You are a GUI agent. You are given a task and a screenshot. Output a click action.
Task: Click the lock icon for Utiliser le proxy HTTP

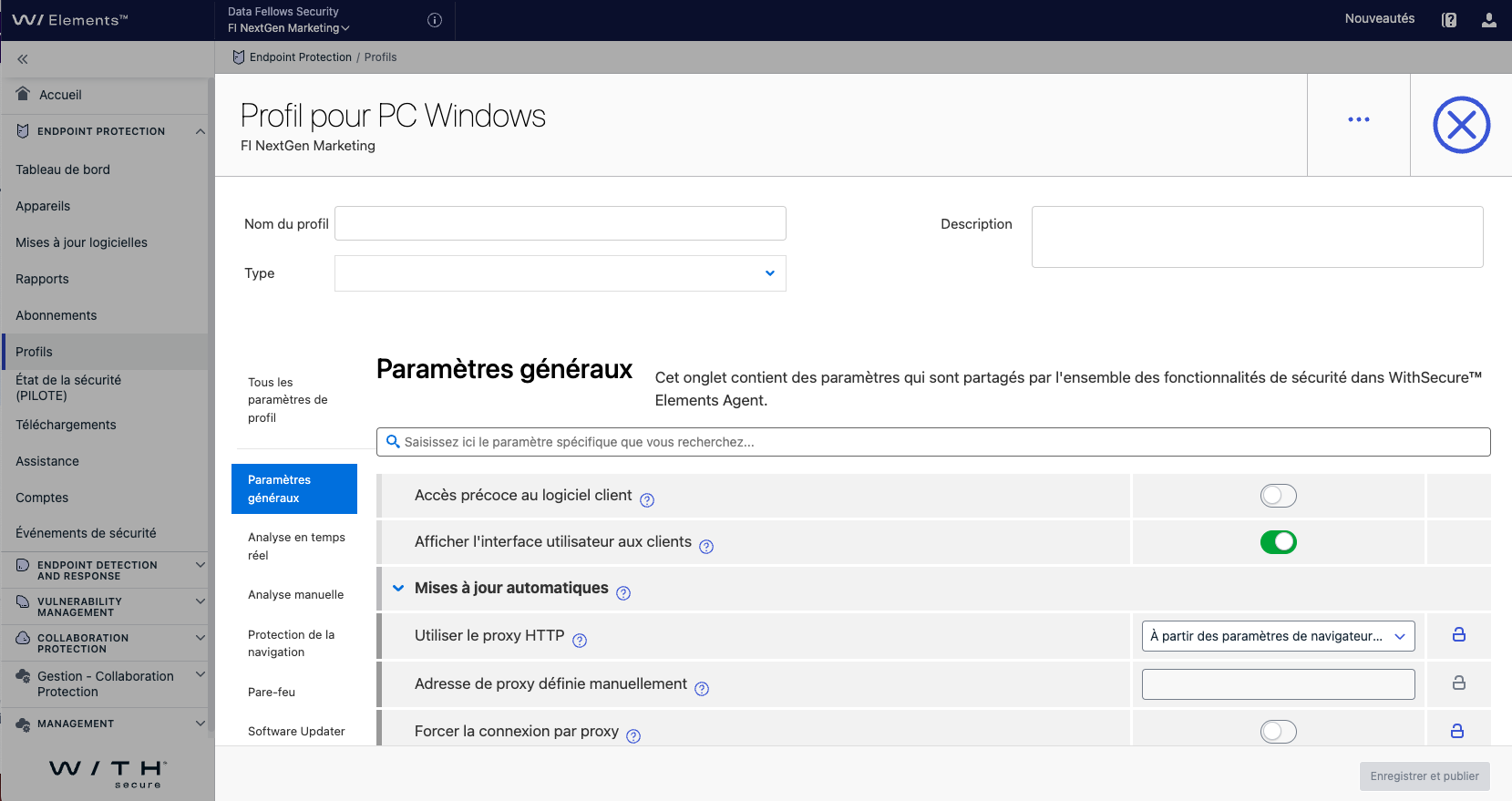click(x=1458, y=635)
